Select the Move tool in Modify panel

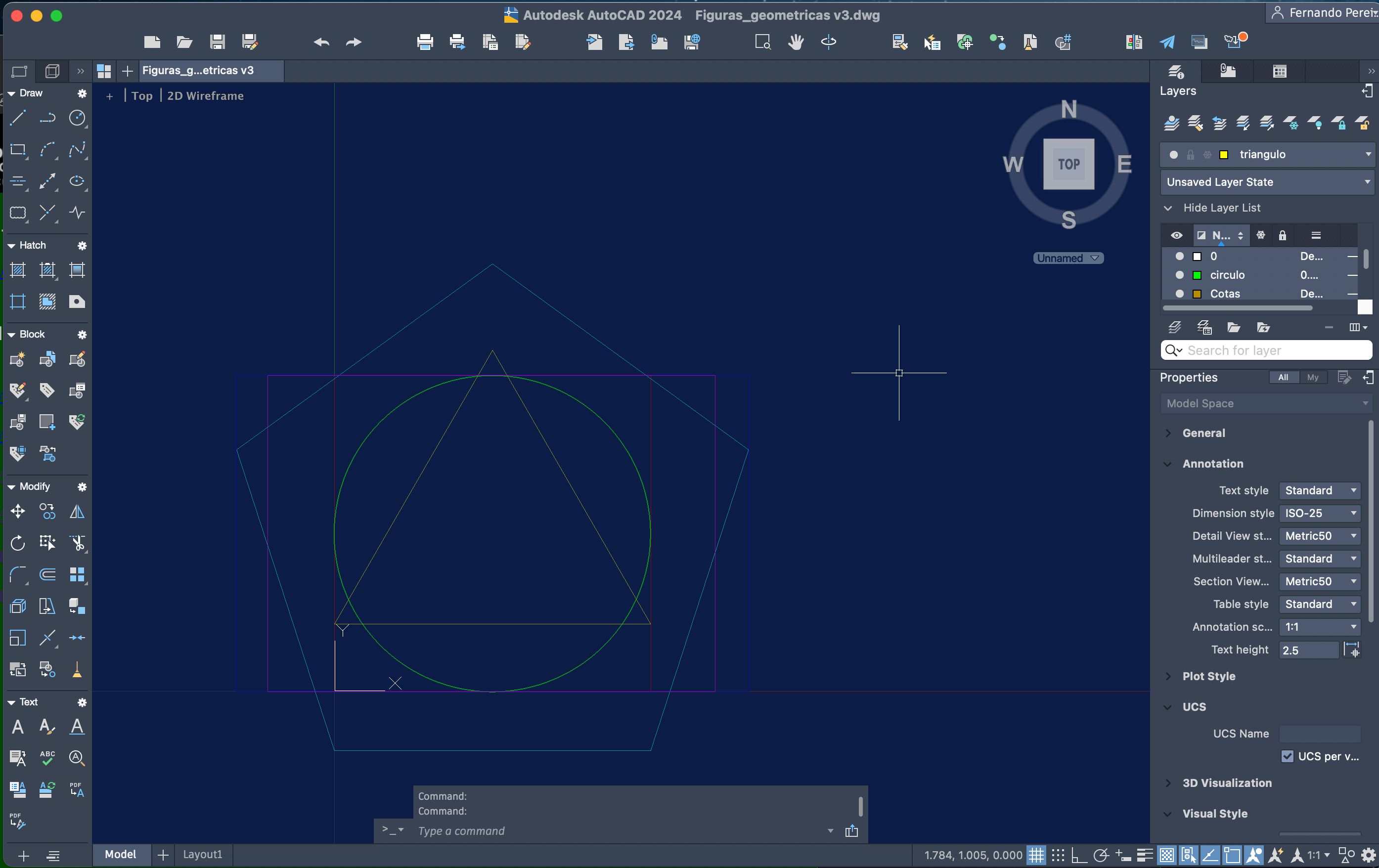tap(18, 511)
